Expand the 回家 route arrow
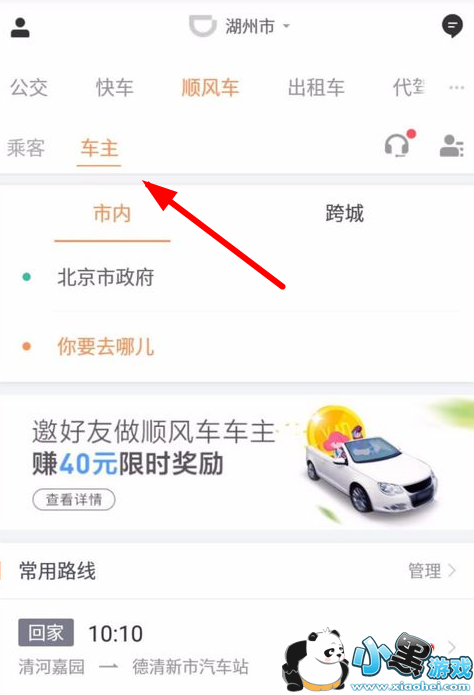Viewport: 474px width, 695px height. [x=451, y=648]
